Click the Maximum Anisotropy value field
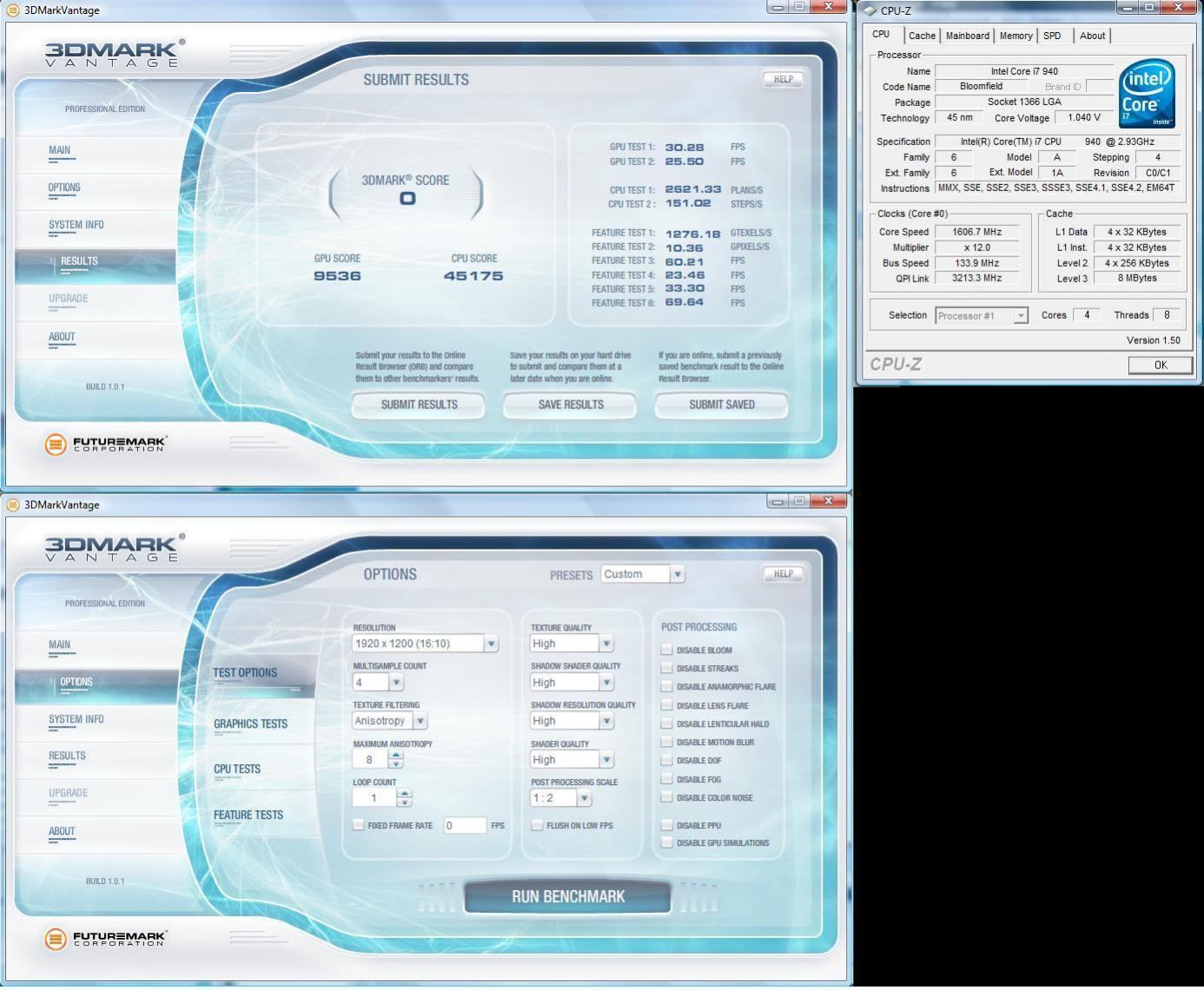Screen dimensions: 1204x990 [370, 759]
